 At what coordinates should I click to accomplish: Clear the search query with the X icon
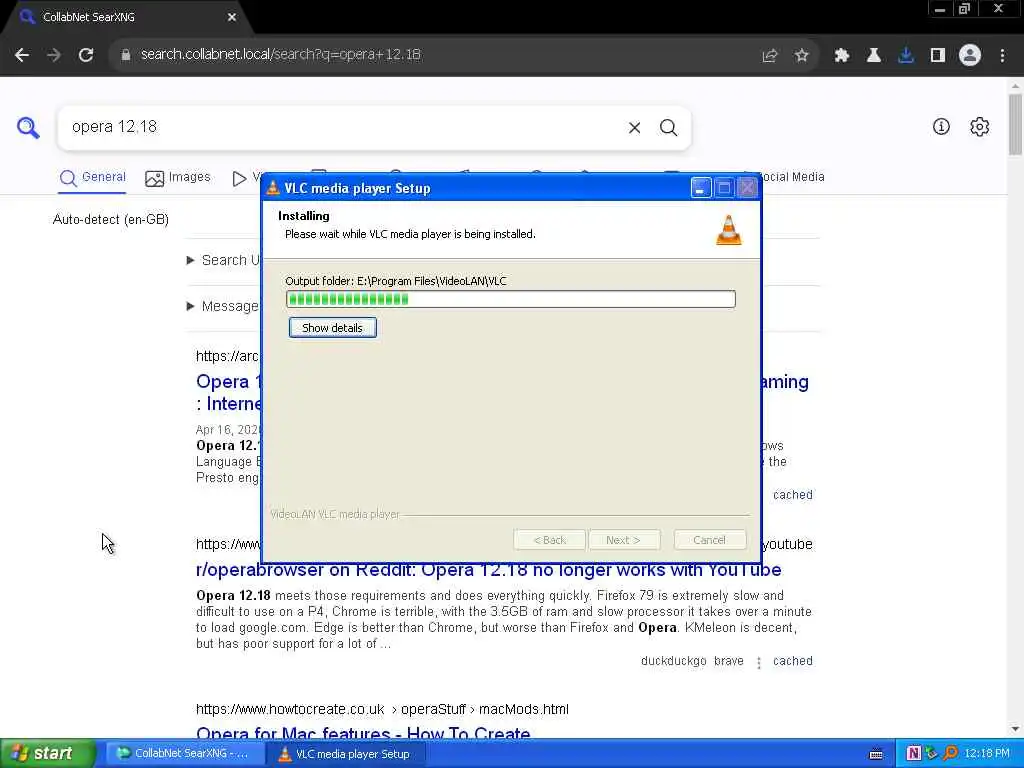(634, 128)
